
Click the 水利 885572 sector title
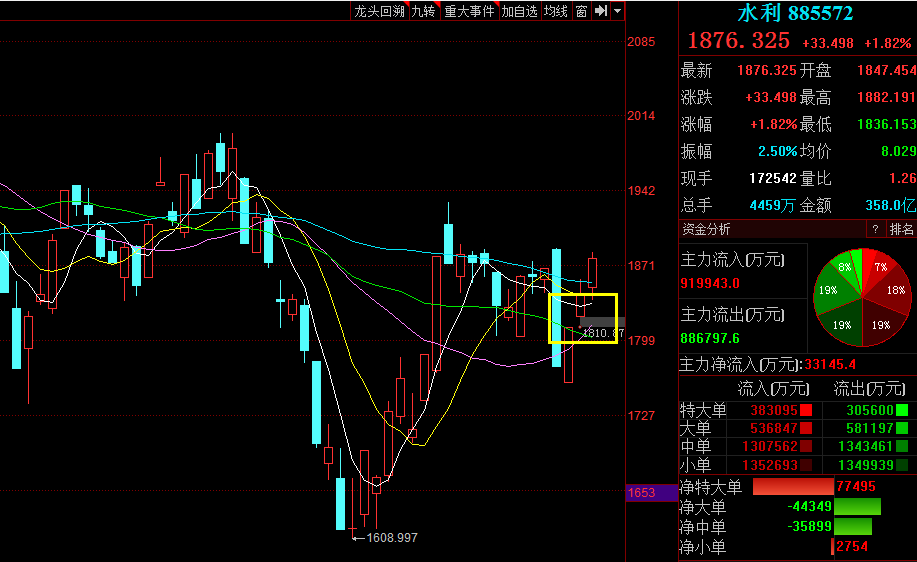[796, 13]
